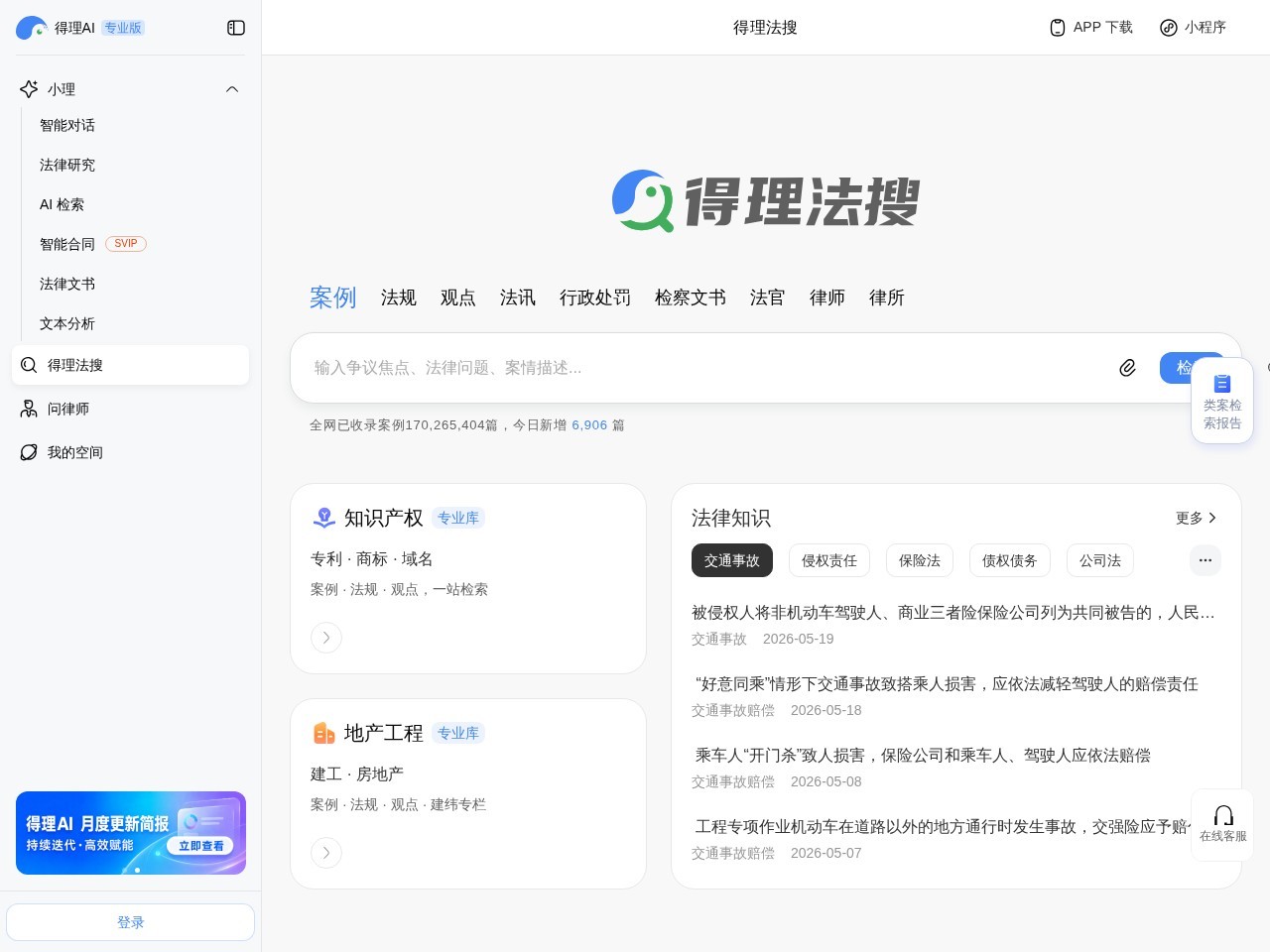Click the 小程序 icon
1270x952 pixels.
pos(1169,28)
